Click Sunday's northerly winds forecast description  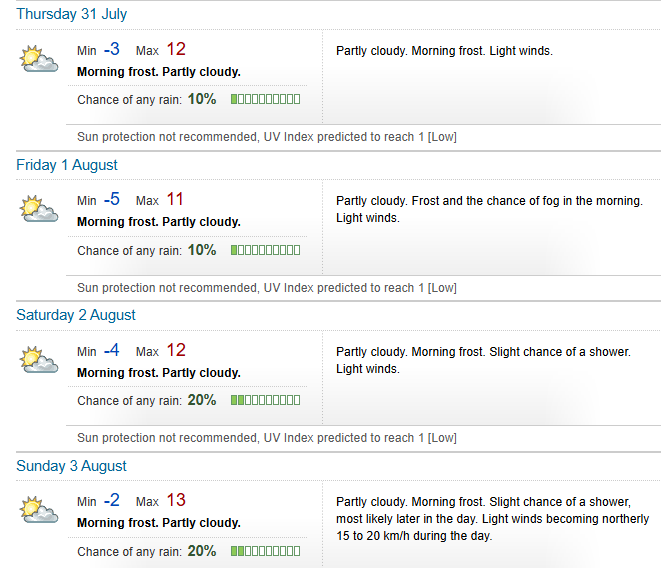(x=492, y=519)
